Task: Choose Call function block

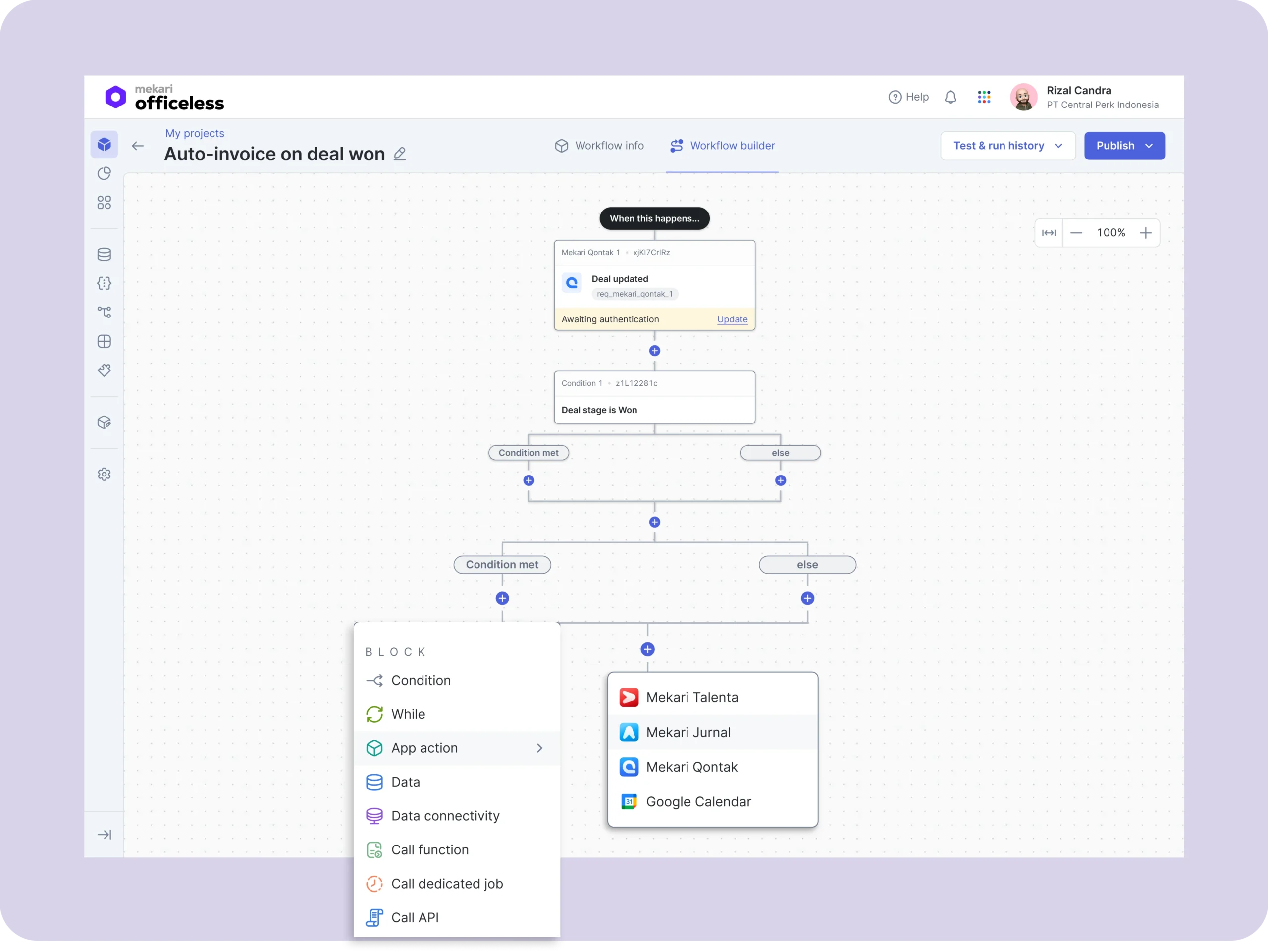Action: coord(456,850)
